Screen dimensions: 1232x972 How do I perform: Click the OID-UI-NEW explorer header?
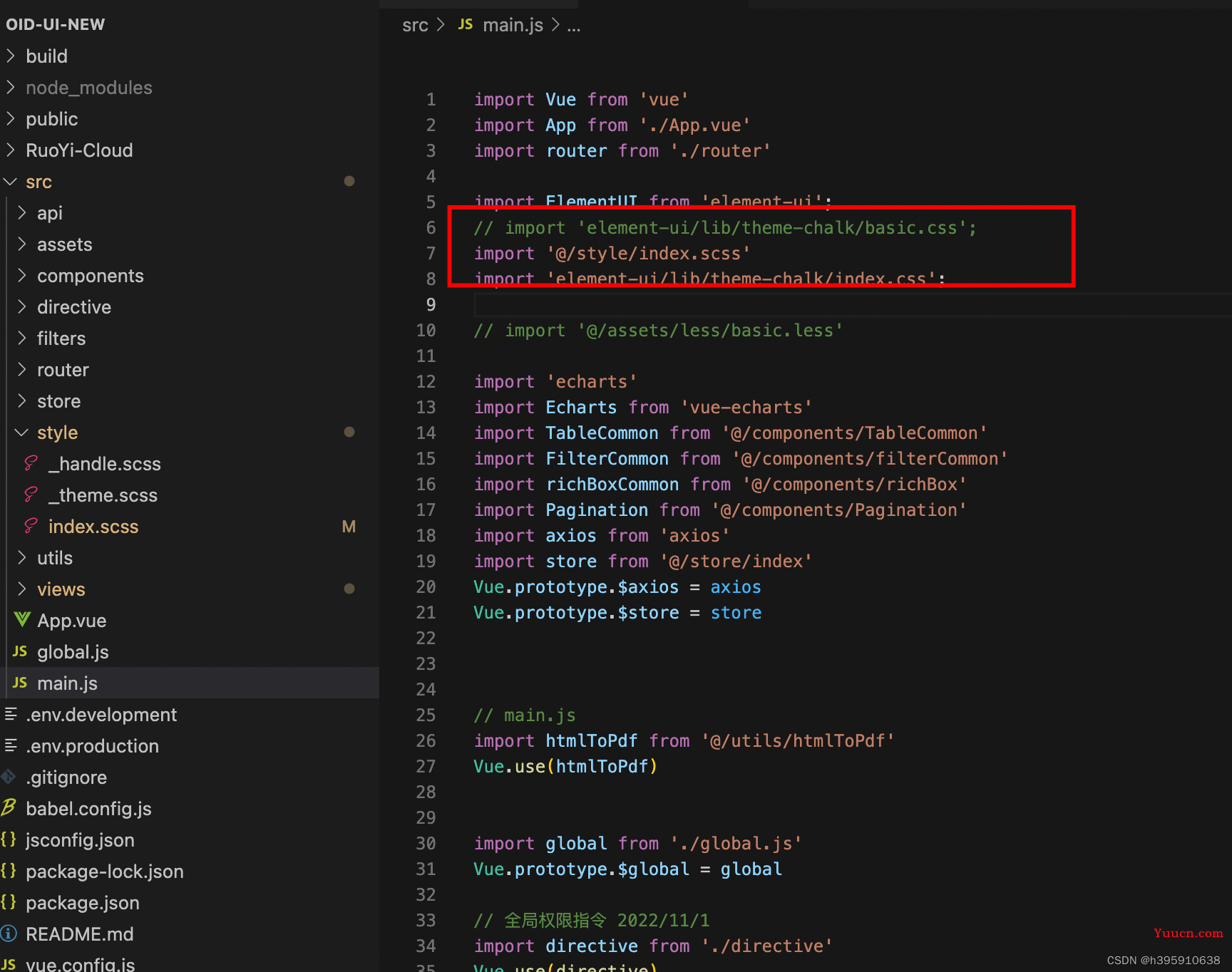tap(56, 24)
